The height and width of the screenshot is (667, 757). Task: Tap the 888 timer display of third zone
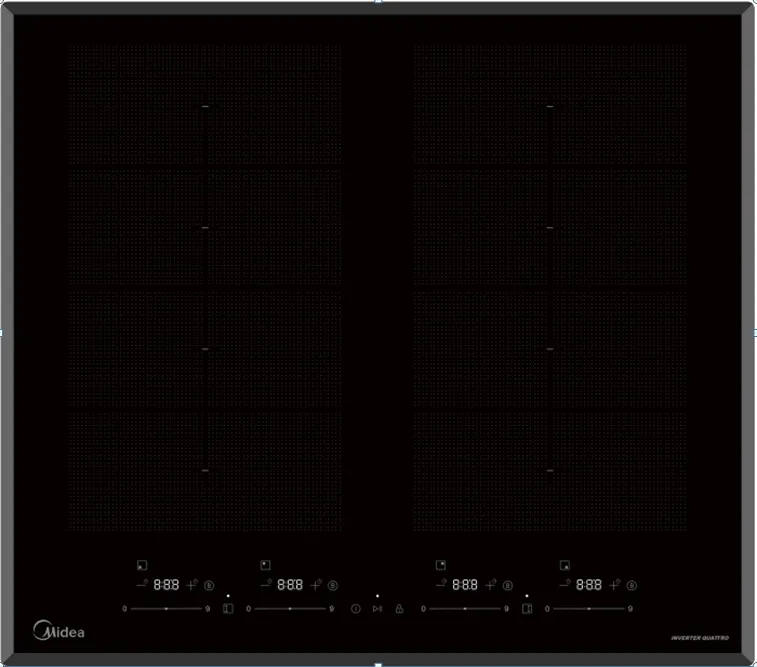click(465, 585)
